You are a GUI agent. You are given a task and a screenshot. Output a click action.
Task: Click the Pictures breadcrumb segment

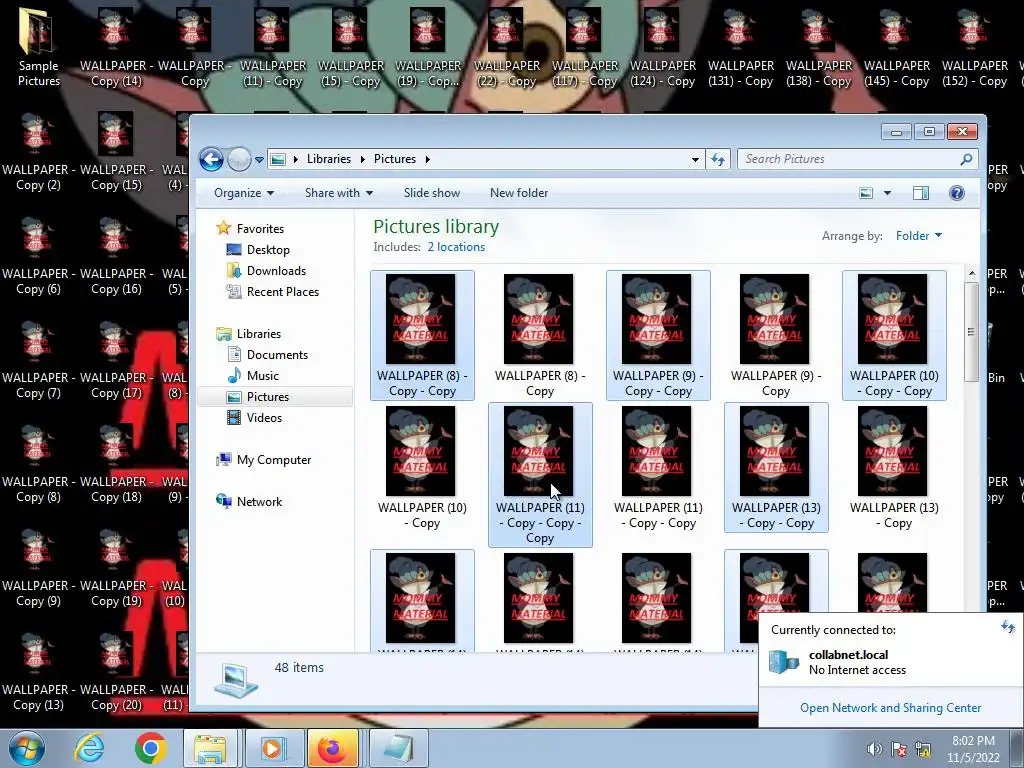click(x=394, y=159)
